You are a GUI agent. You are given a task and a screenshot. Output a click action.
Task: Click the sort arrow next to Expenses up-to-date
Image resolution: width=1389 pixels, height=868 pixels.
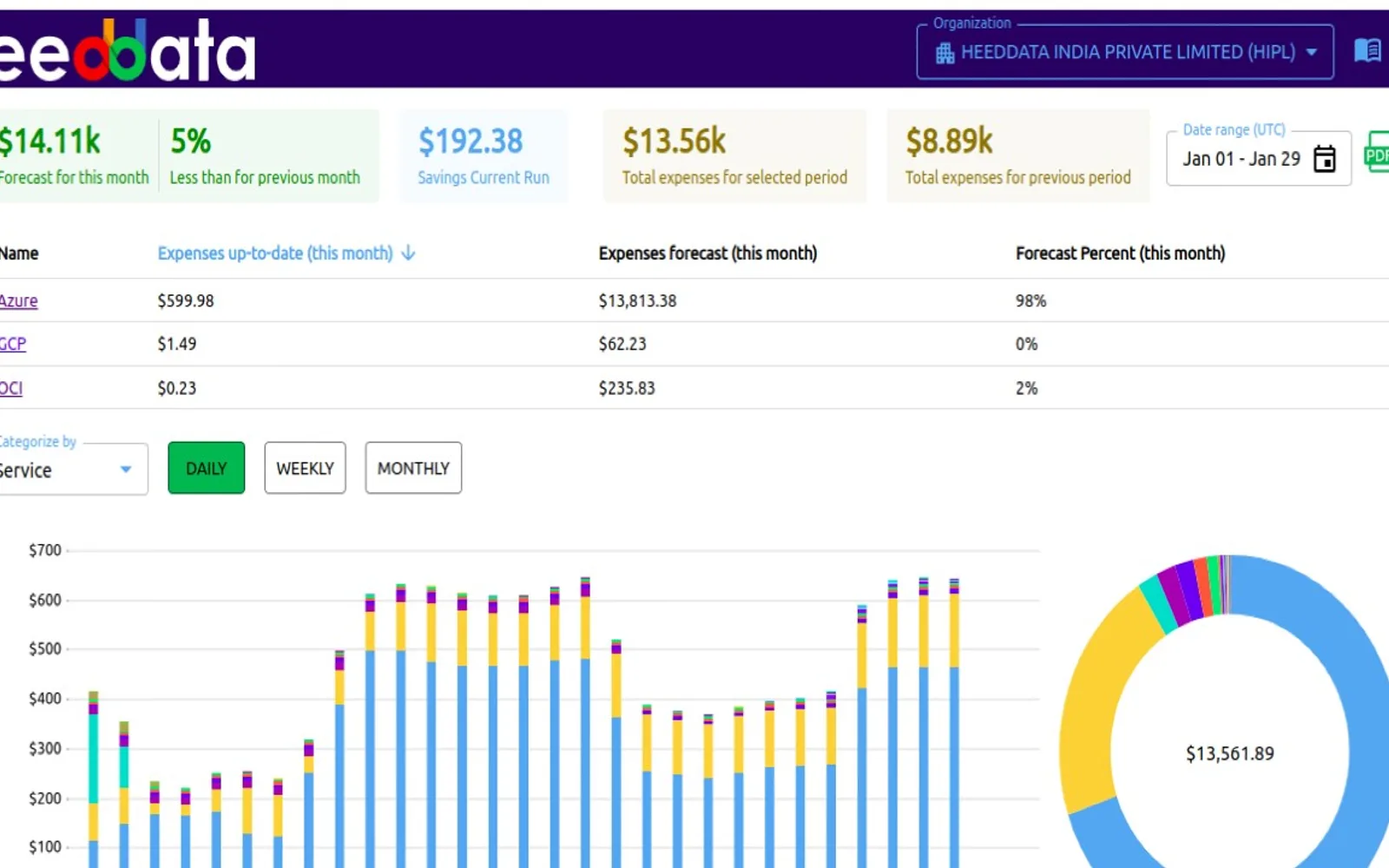[408, 253]
